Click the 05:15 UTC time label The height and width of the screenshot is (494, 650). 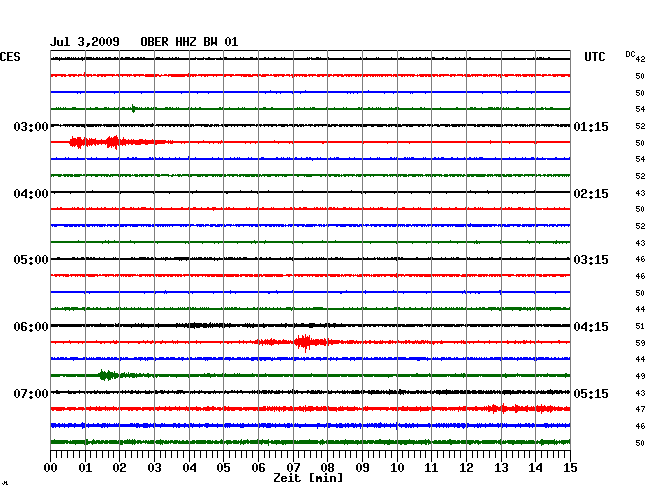coord(591,393)
